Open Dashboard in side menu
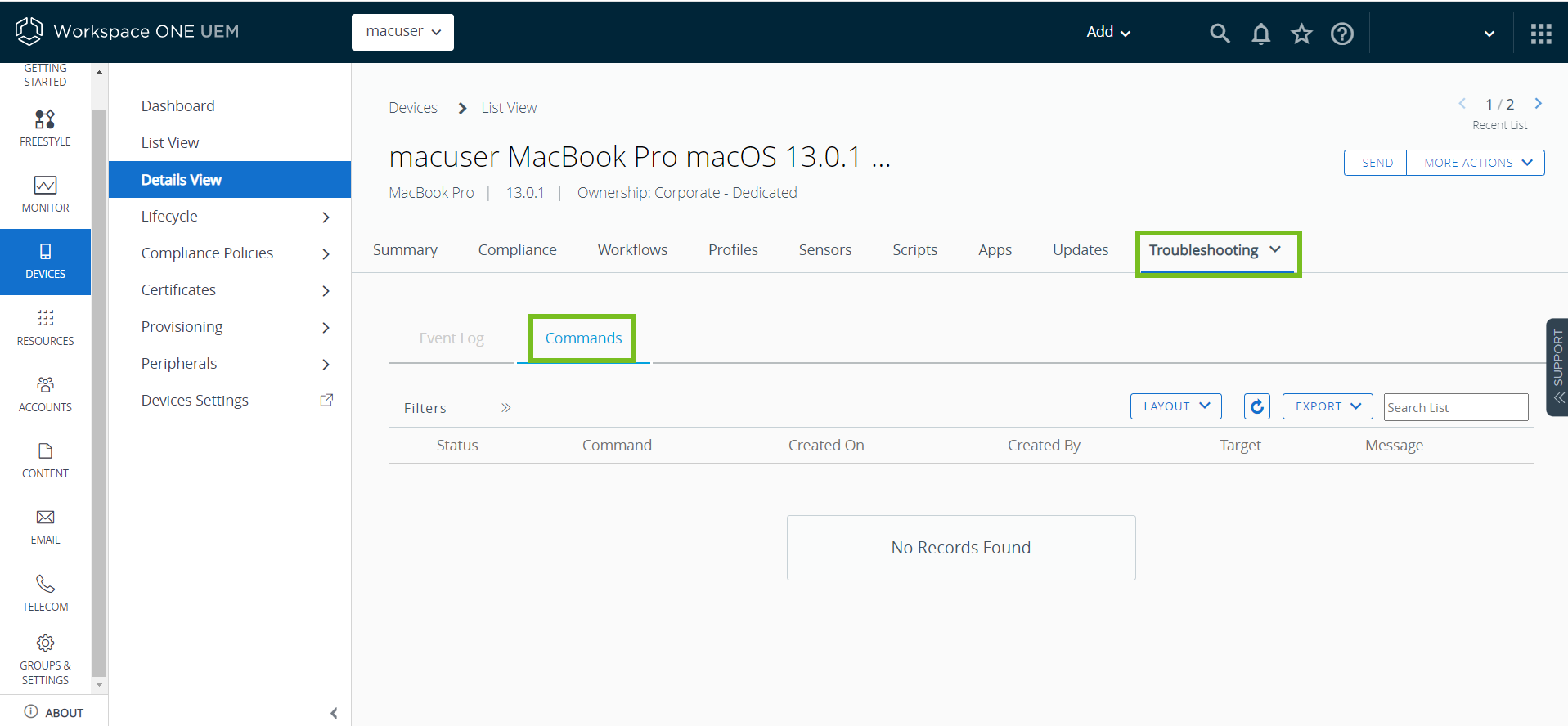Viewport: 1568px width, 726px height. tap(177, 106)
